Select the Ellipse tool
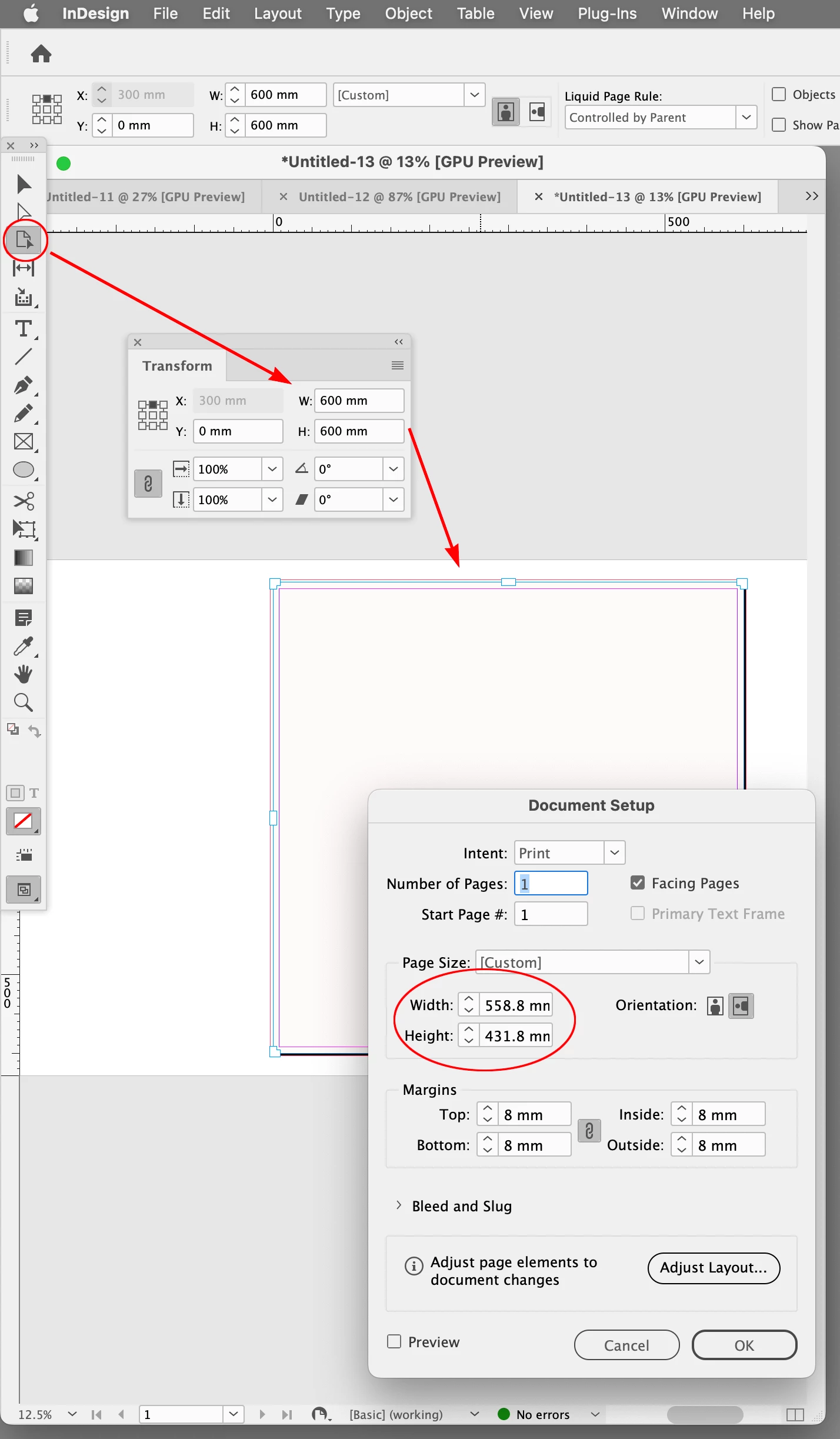The height and width of the screenshot is (1439, 840). 24,470
